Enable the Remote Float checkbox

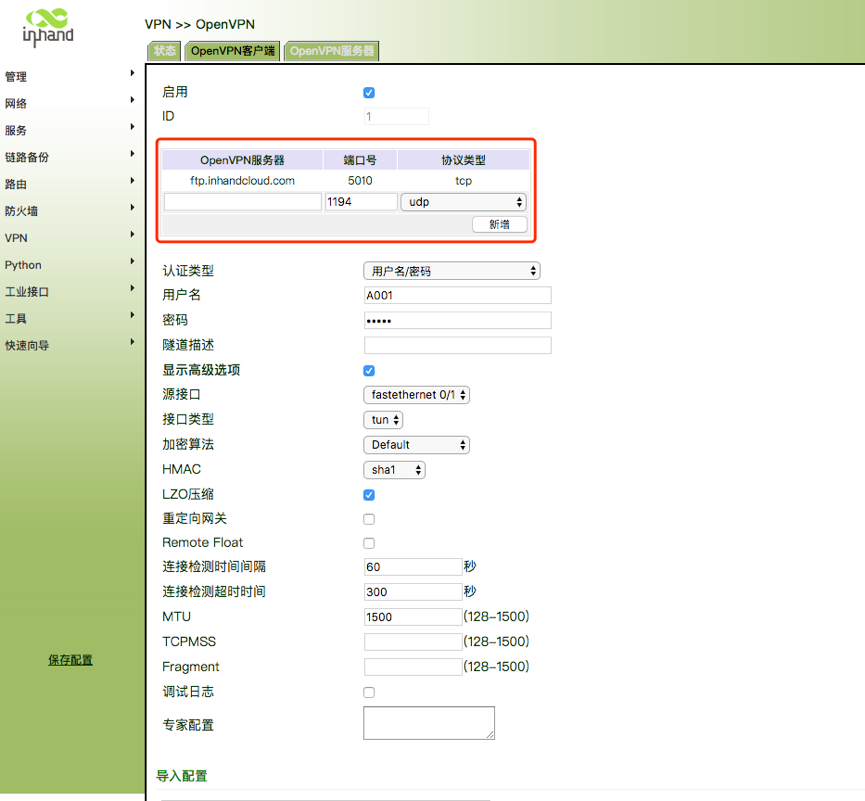[369, 544]
